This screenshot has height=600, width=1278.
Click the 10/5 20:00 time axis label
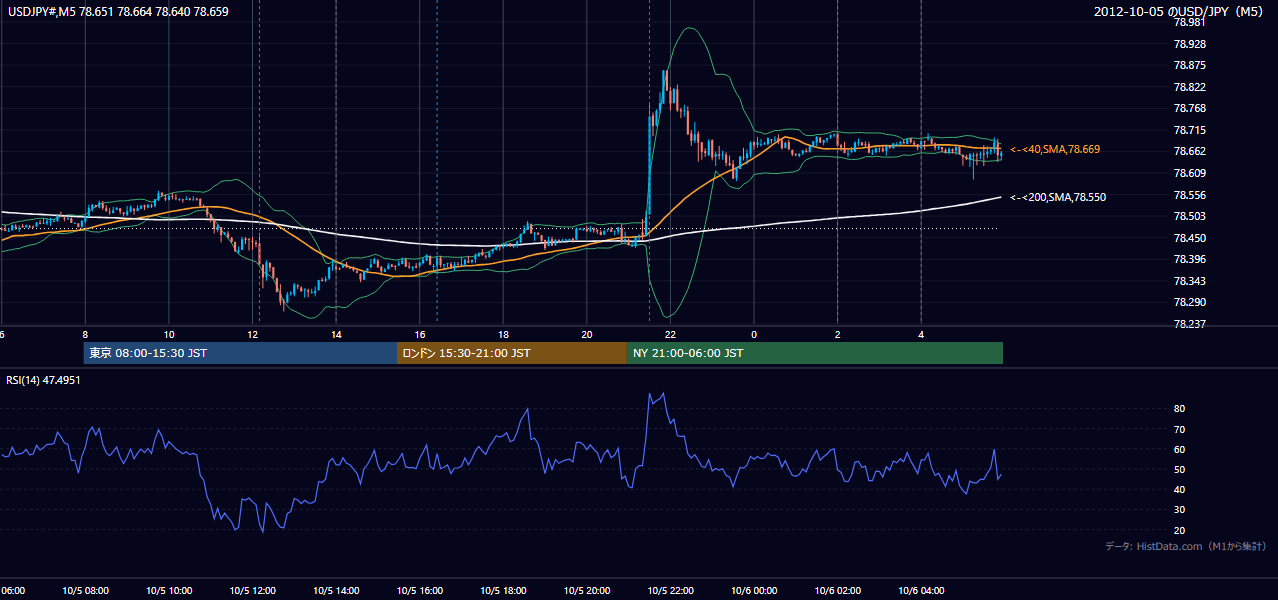(586, 590)
